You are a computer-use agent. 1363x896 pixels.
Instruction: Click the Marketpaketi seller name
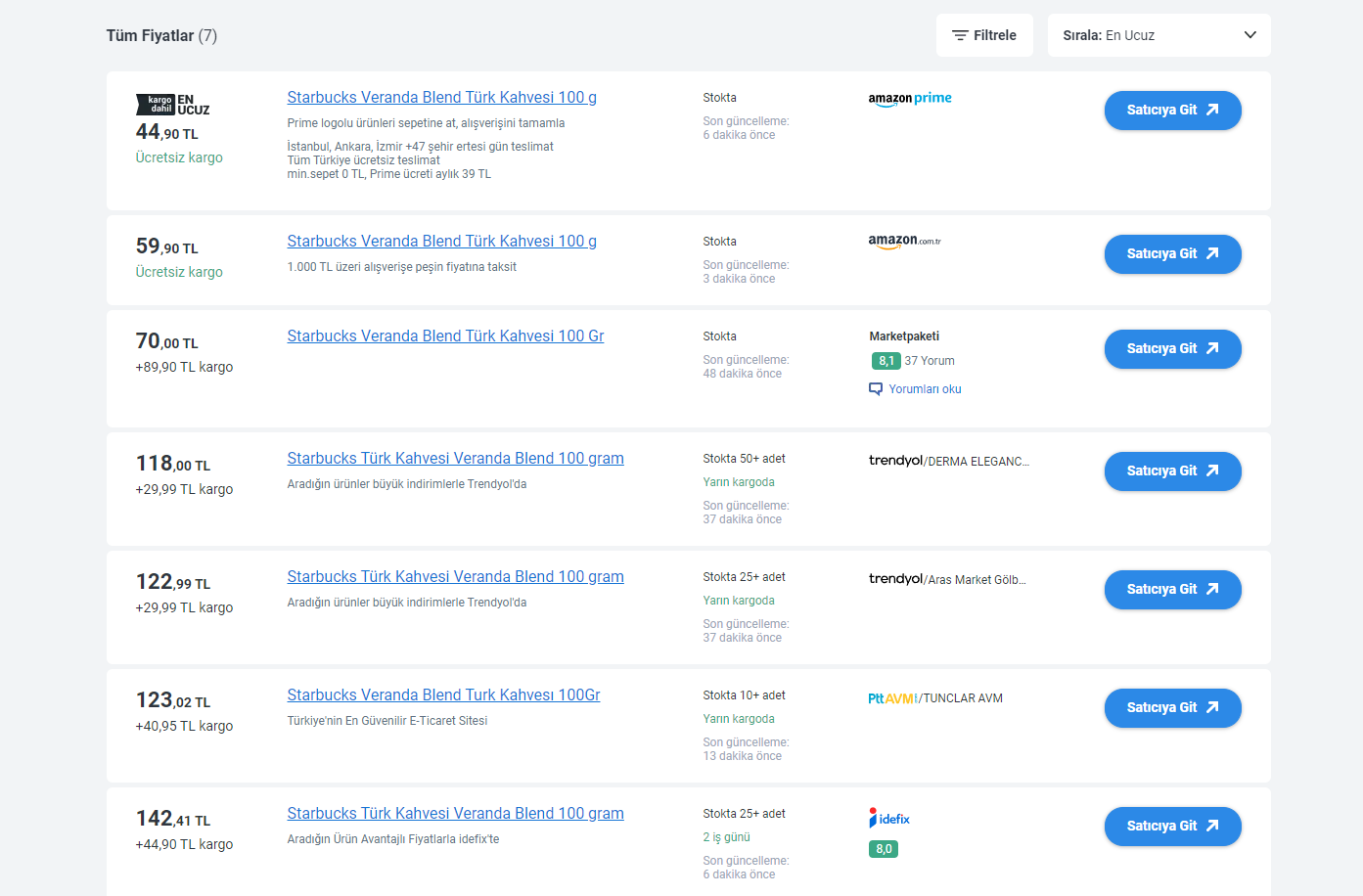coord(904,336)
